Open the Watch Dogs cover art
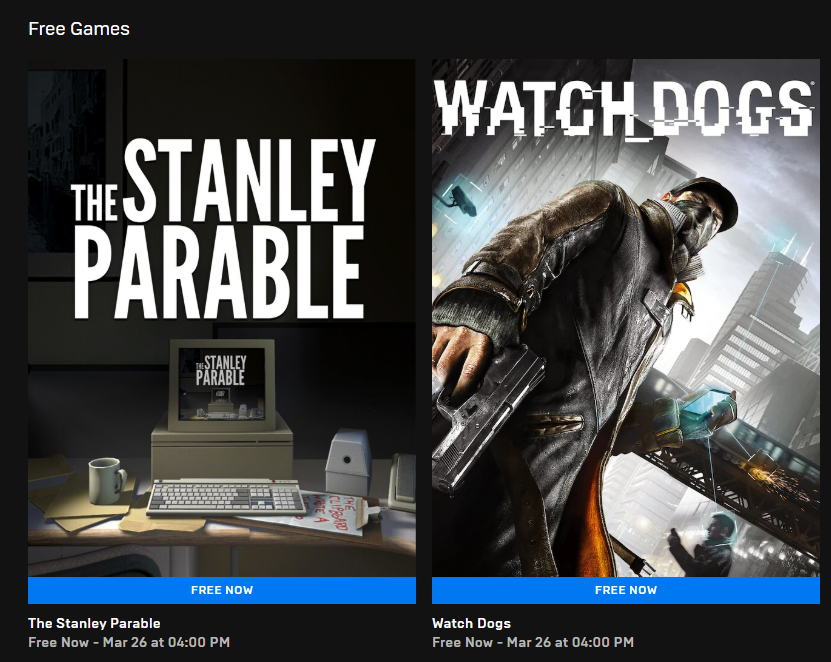The height and width of the screenshot is (662, 831). click(x=626, y=317)
